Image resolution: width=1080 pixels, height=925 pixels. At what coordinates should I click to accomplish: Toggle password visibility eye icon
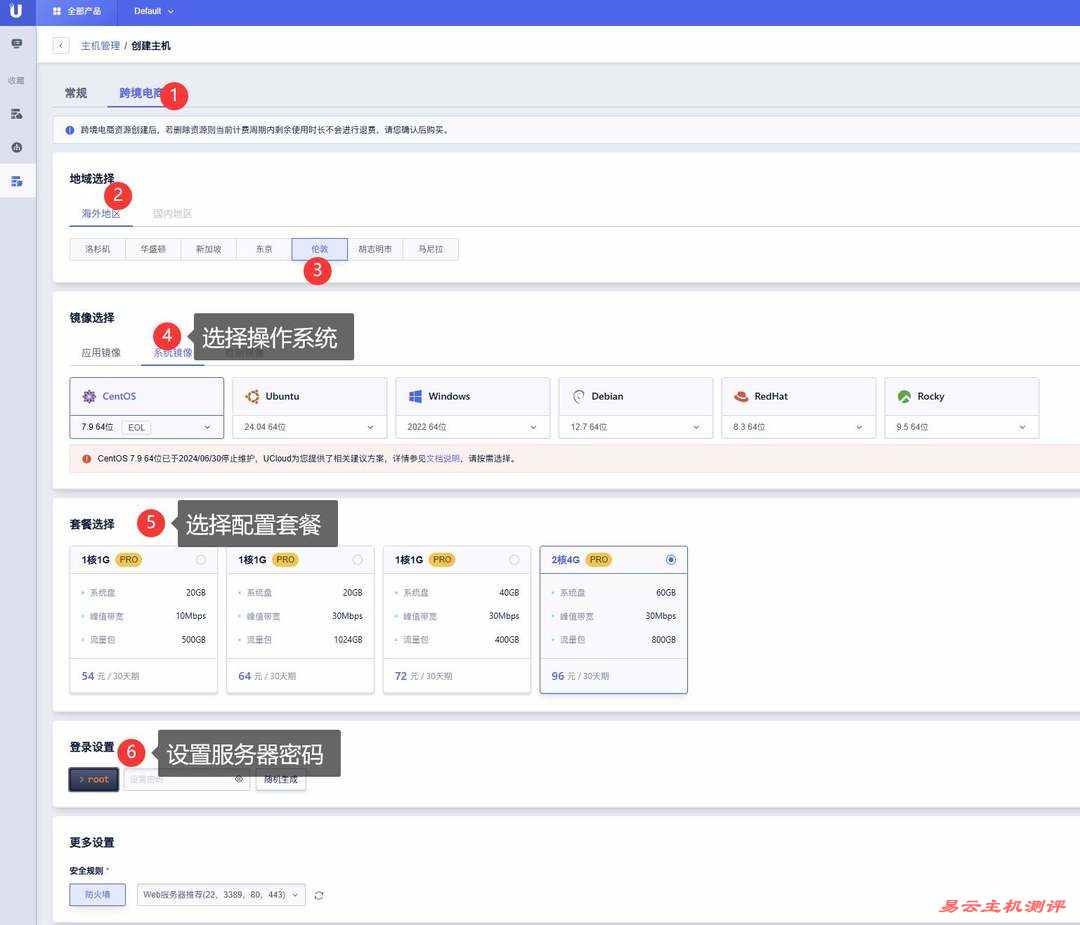pyautogui.click(x=239, y=780)
